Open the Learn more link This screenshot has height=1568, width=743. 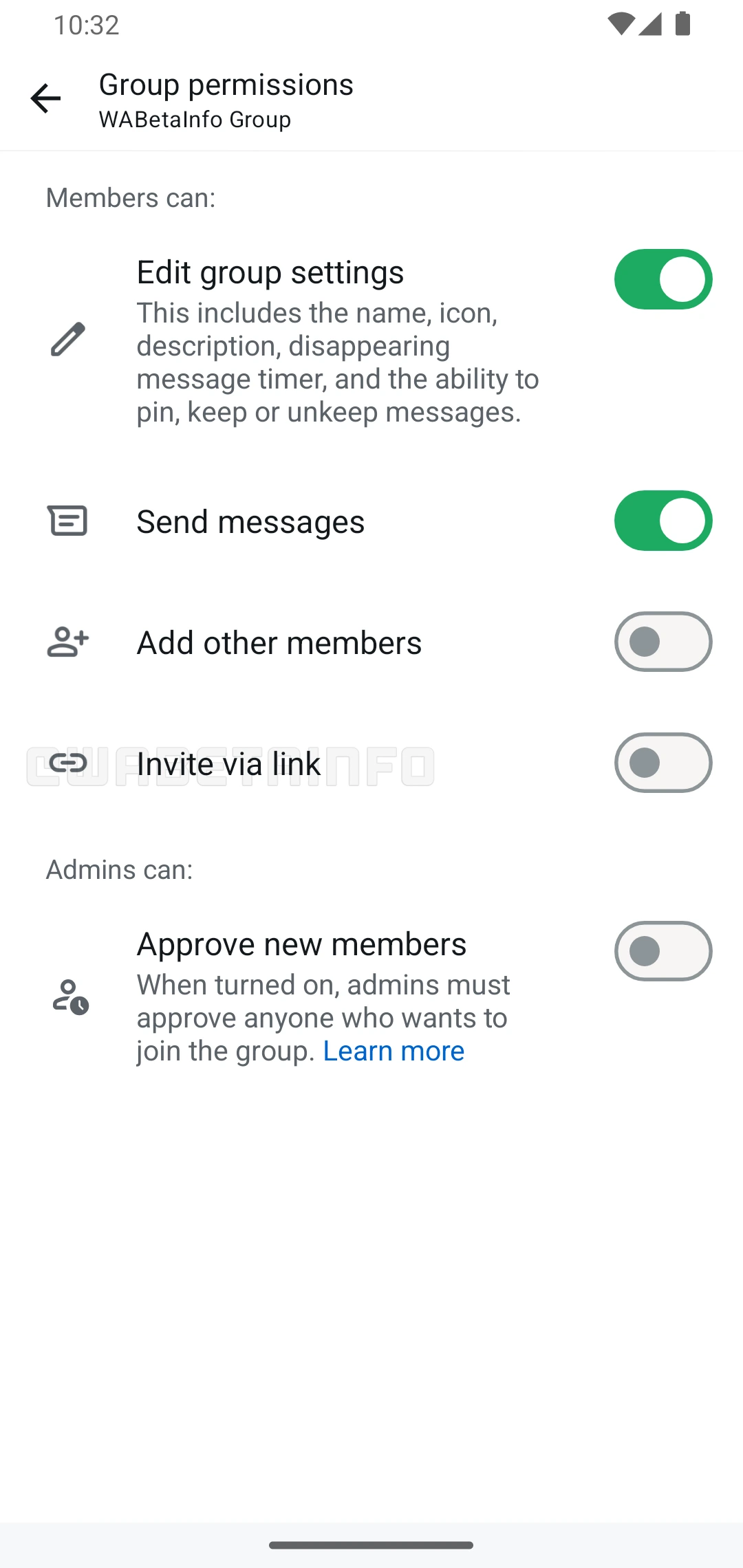click(x=394, y=1051)
